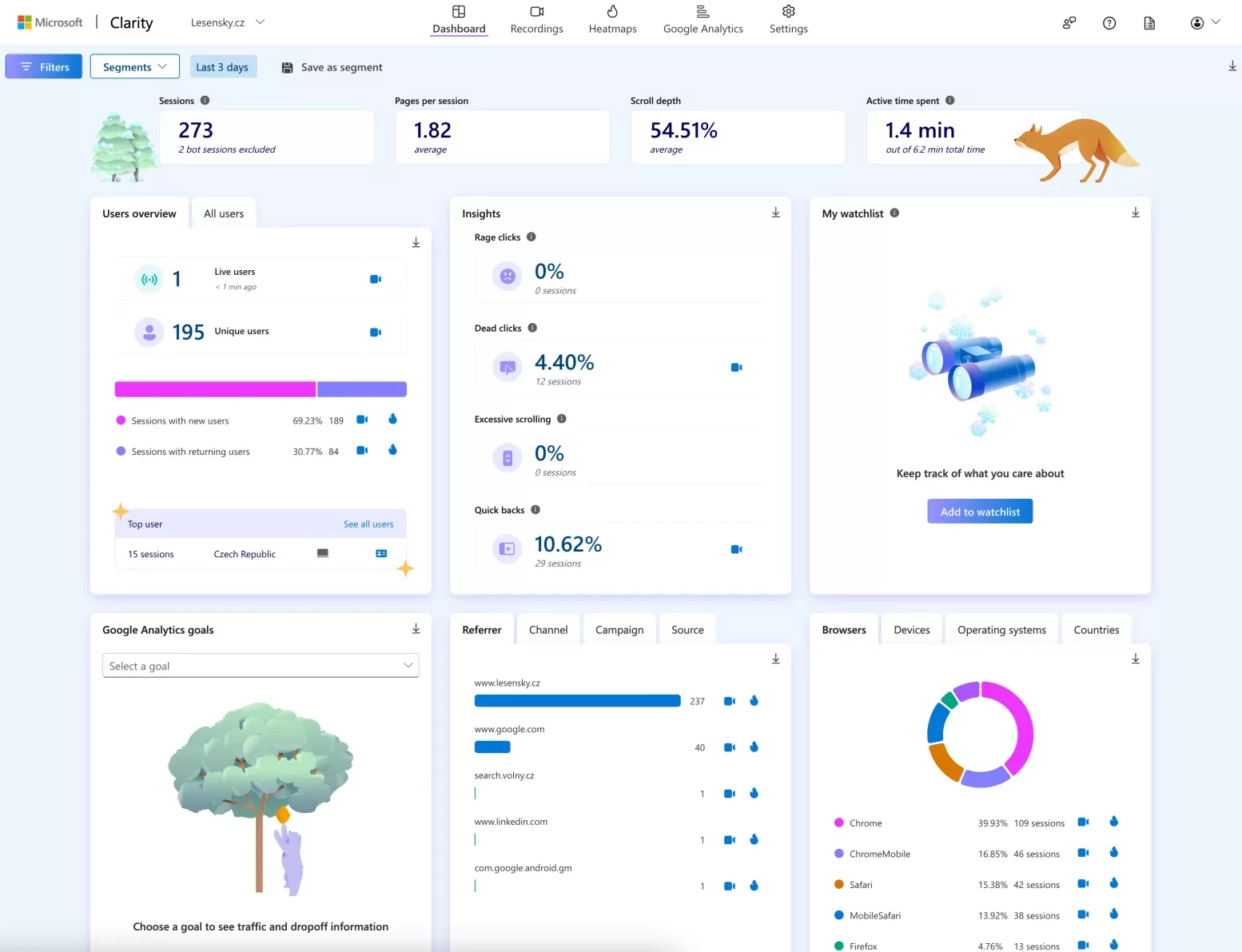Click the browsers donut chart
Viewport: 1242px width, 952px height.
pyautogui.click(x=980, y=734)
